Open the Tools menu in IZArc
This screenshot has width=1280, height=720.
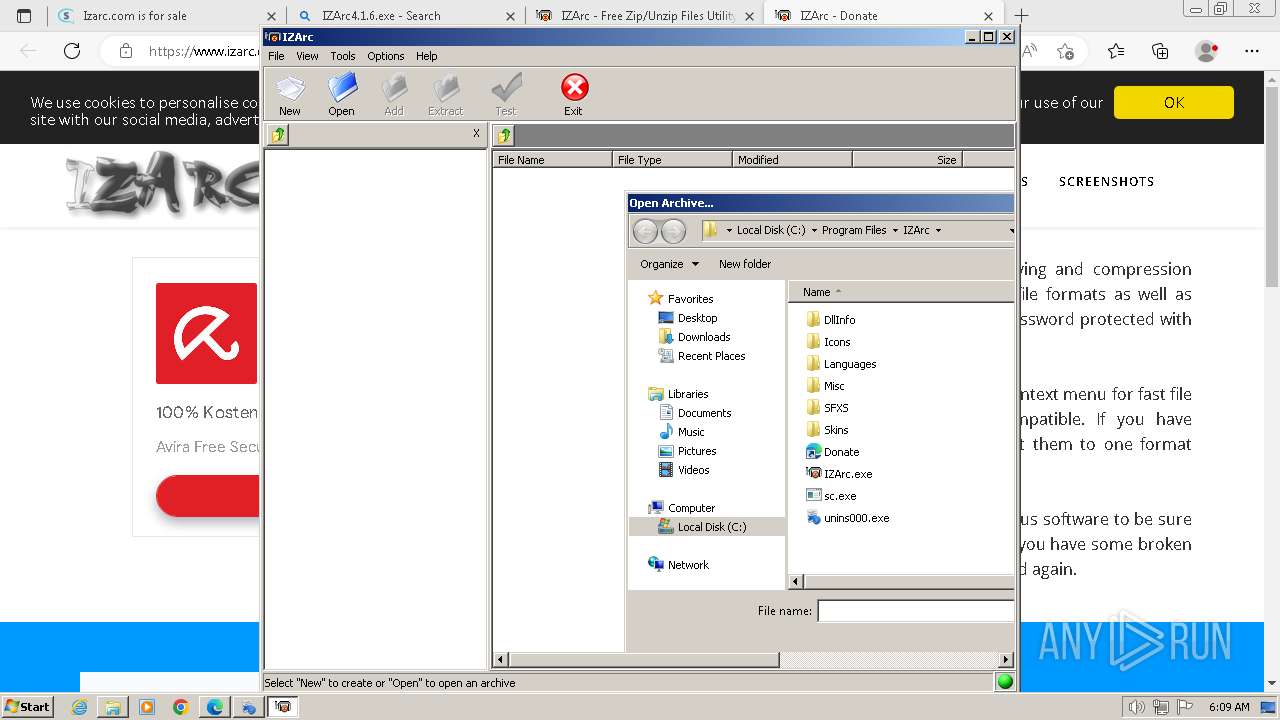pyautogui.click(x=343, y=56)
